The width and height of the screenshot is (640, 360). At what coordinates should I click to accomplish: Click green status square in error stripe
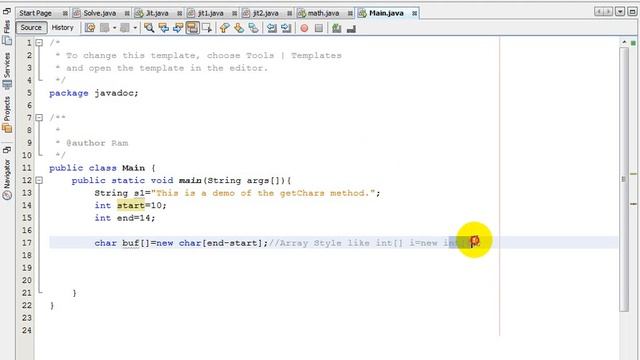(x=633, y=42)
